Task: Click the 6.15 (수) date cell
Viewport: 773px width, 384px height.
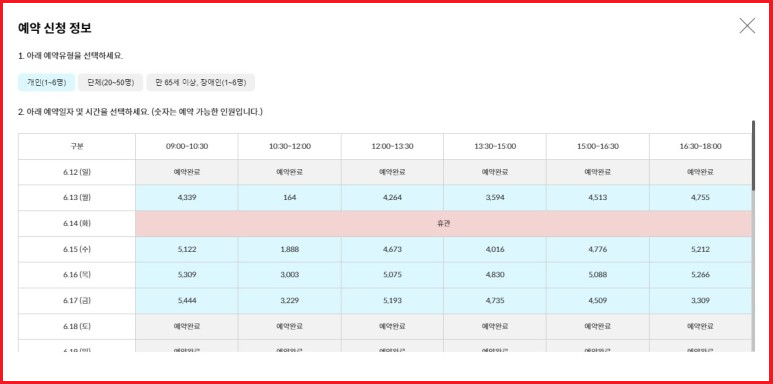Action: pyautogui.click(x=77, y=249)
